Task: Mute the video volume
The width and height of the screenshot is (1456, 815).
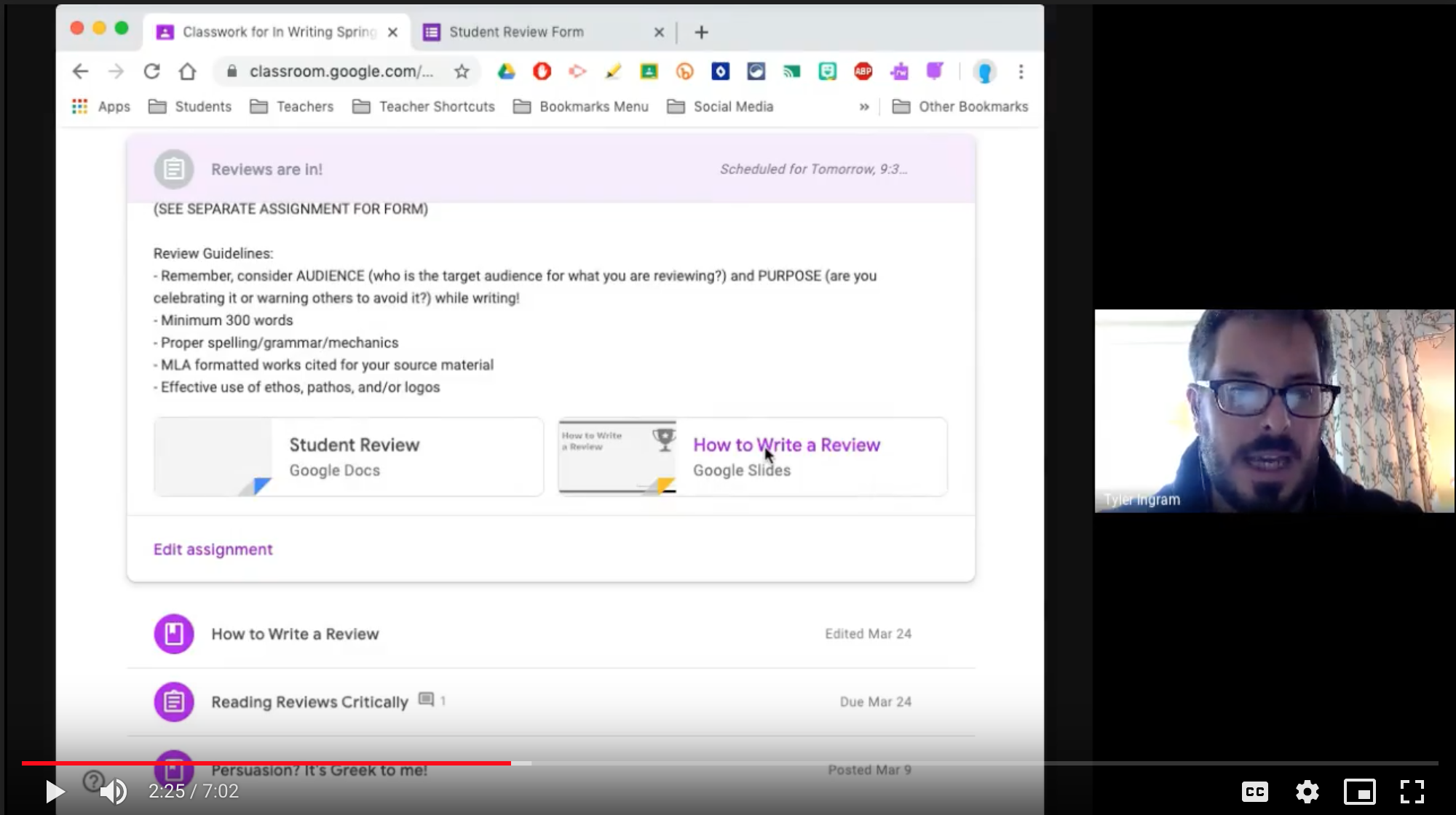Action: pyautogui.click(x=113, y=791)
